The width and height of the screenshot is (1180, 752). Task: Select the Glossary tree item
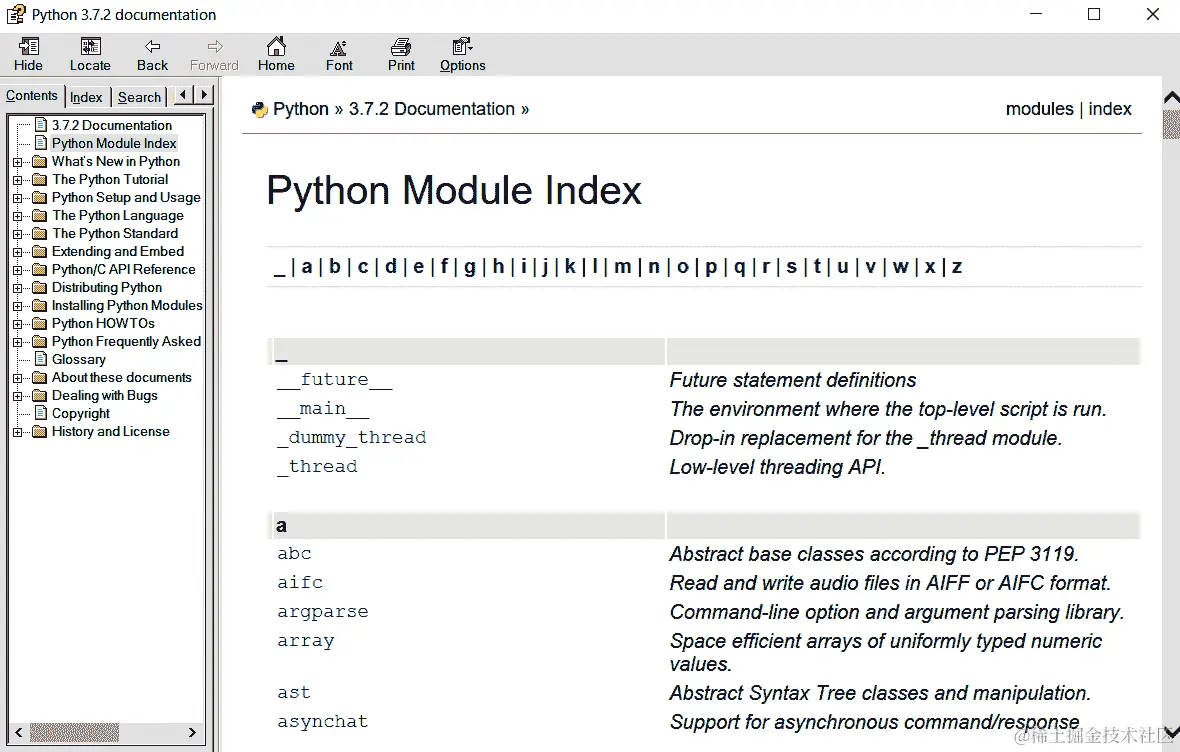78,359
